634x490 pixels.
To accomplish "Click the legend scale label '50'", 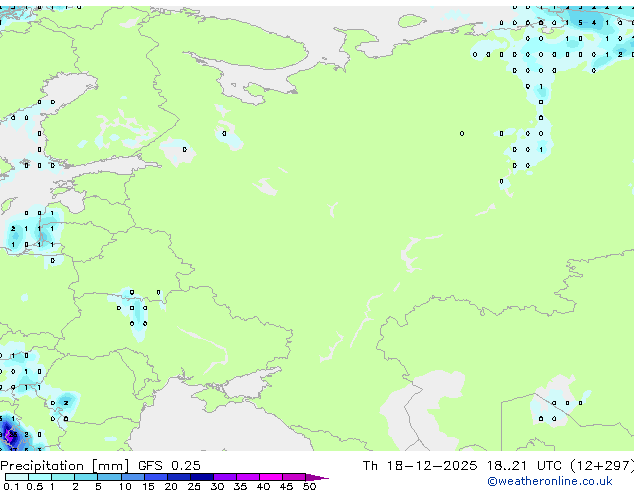I will coord(309,486).
